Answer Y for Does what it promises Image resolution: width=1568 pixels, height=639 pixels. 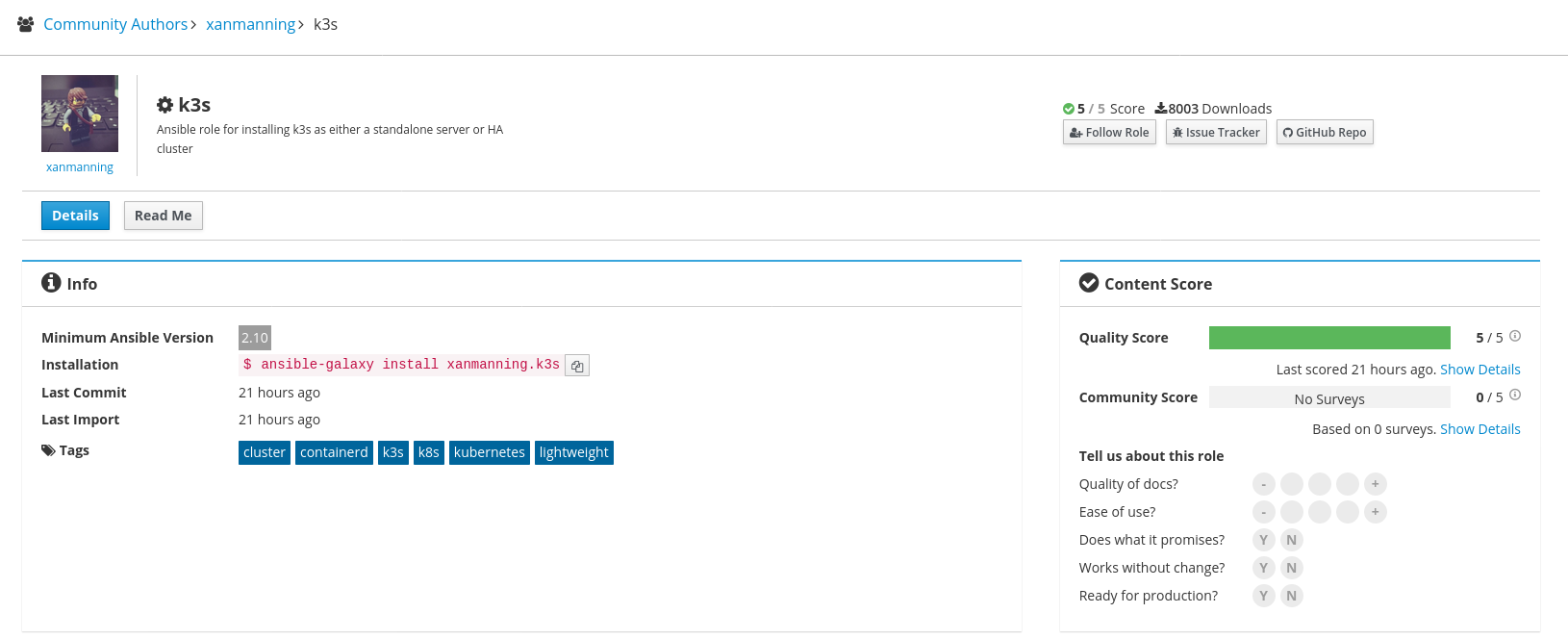coord(1264,540)
